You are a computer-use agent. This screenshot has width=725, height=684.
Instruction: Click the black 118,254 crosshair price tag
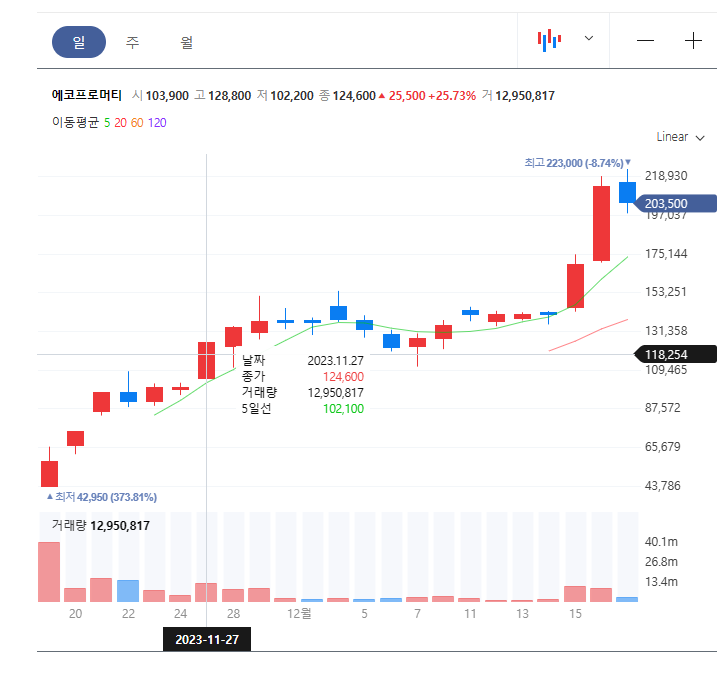tap(674, 354)
